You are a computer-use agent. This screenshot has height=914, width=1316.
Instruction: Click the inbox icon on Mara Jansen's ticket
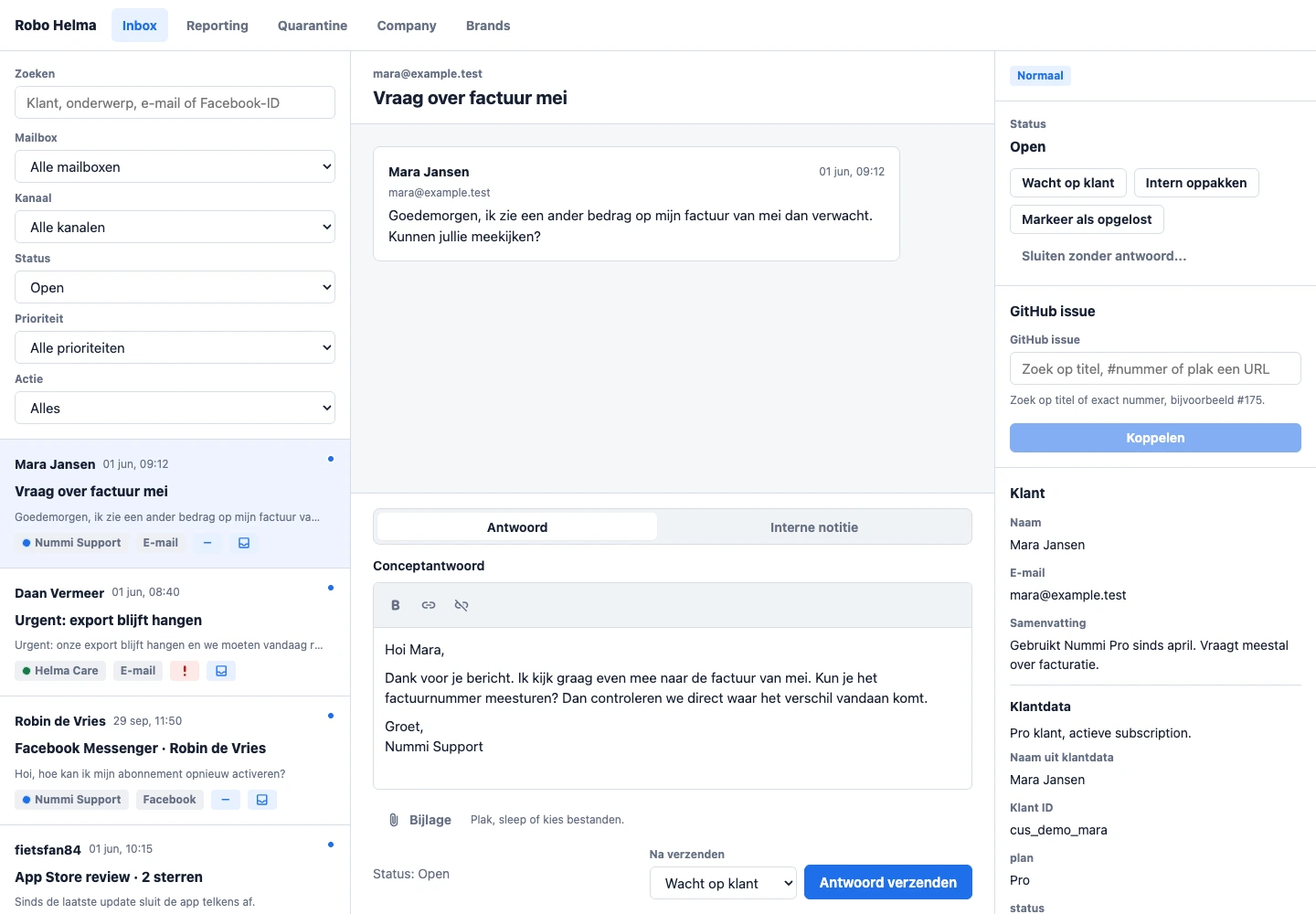pyautogui.click(x=244, y=543)
